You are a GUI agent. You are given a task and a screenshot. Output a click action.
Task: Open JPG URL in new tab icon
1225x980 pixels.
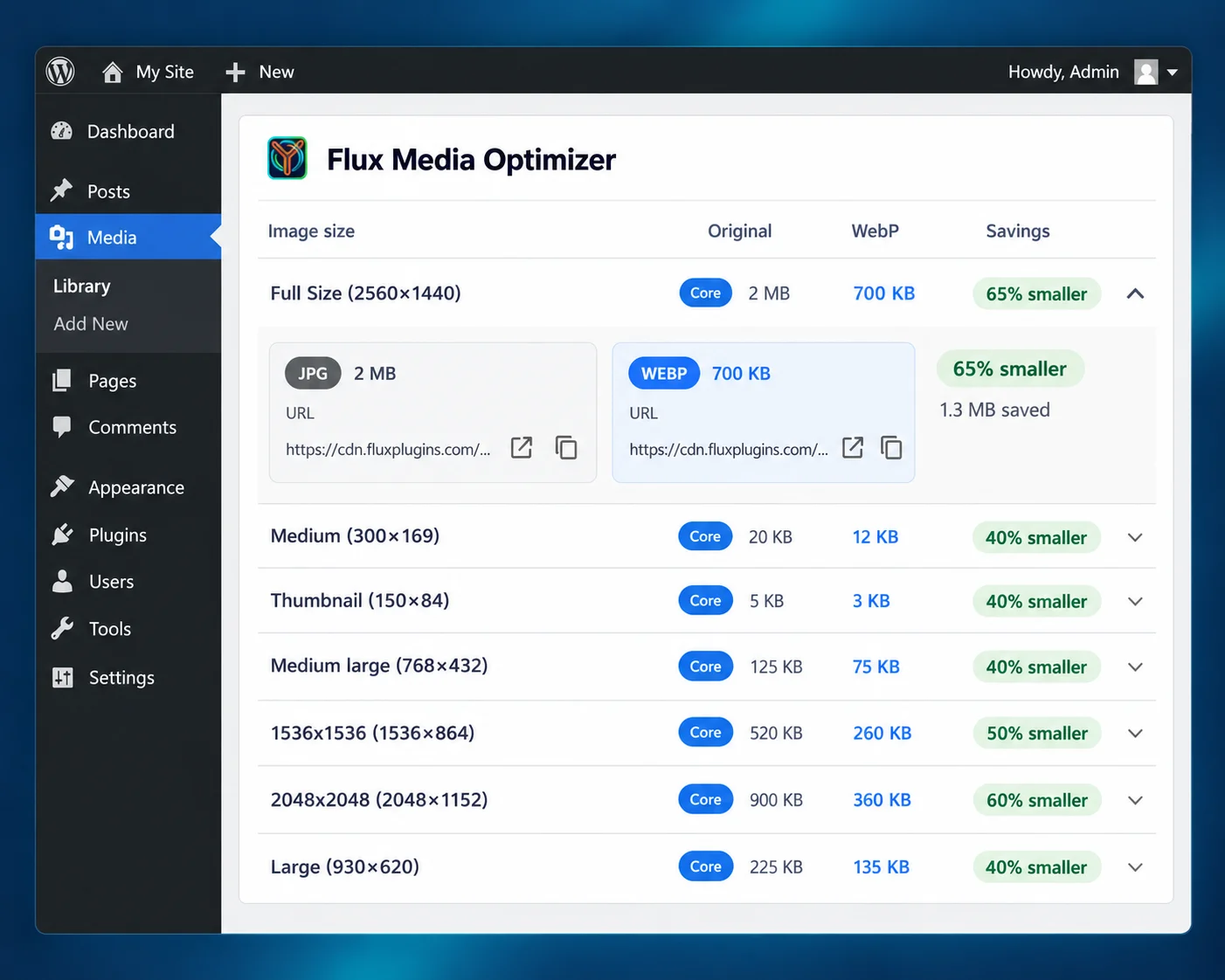(522, 447)
